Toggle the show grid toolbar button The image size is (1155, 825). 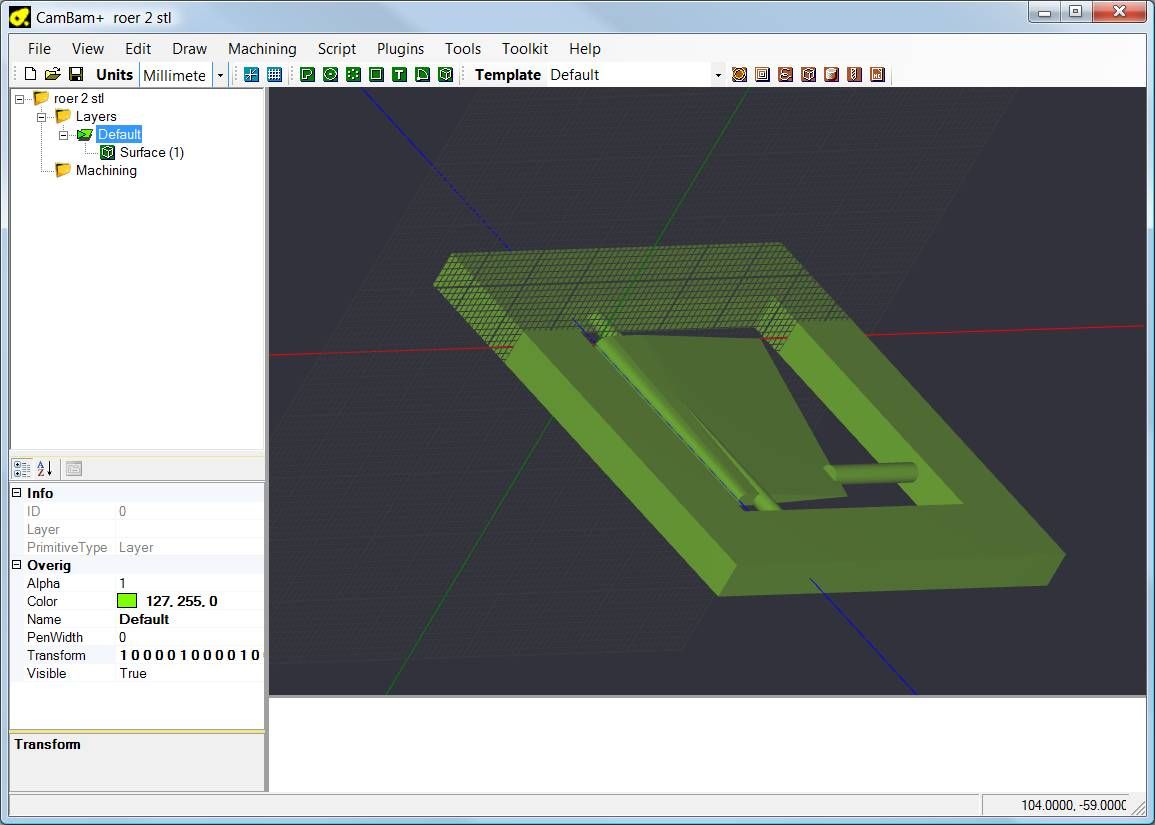click(x=274, y=74)
